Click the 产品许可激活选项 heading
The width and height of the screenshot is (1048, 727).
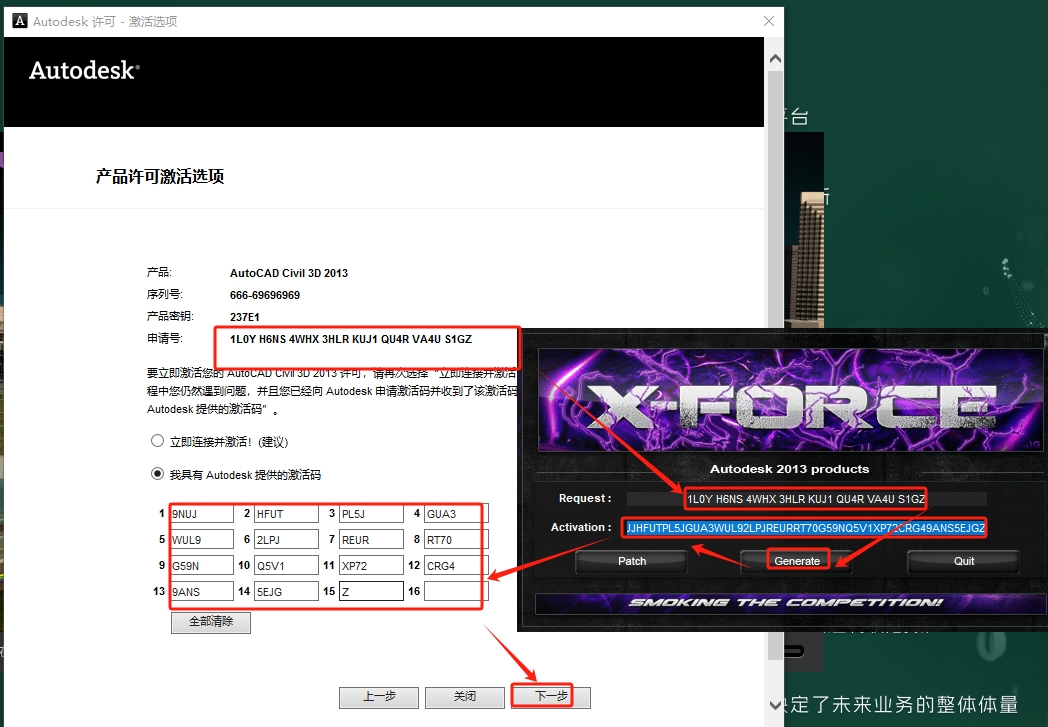[160, 176]
